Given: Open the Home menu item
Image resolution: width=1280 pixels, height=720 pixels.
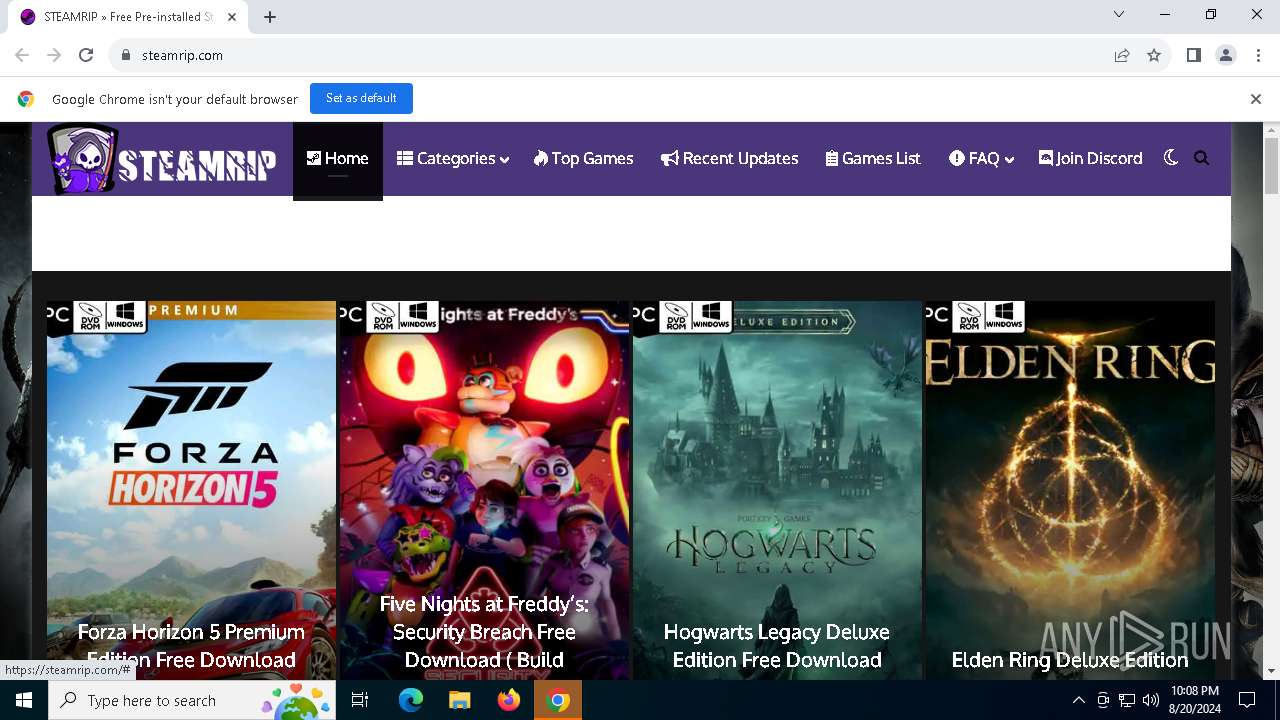Looking at the screenshot, I should point(338,159).
